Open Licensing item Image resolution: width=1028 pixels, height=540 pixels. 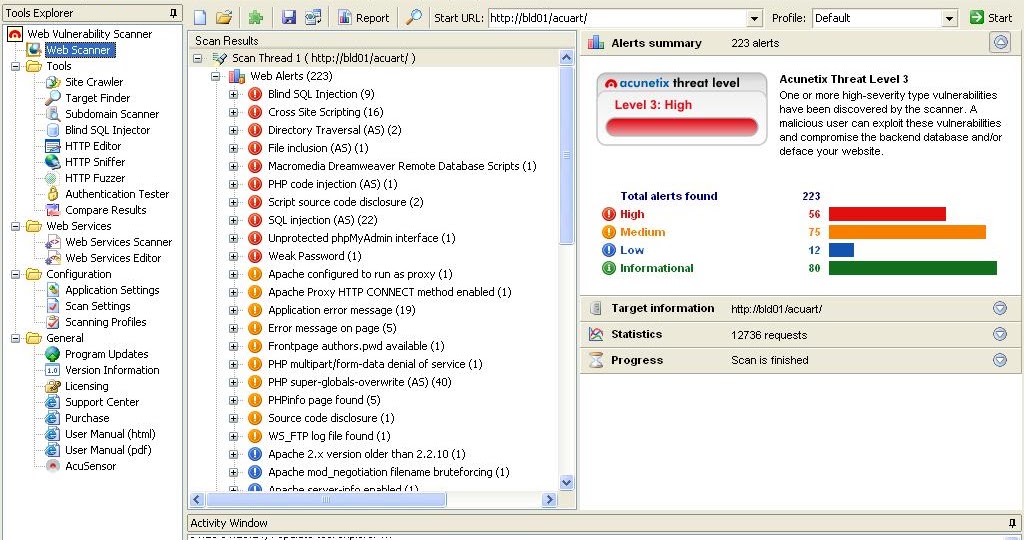87,386
